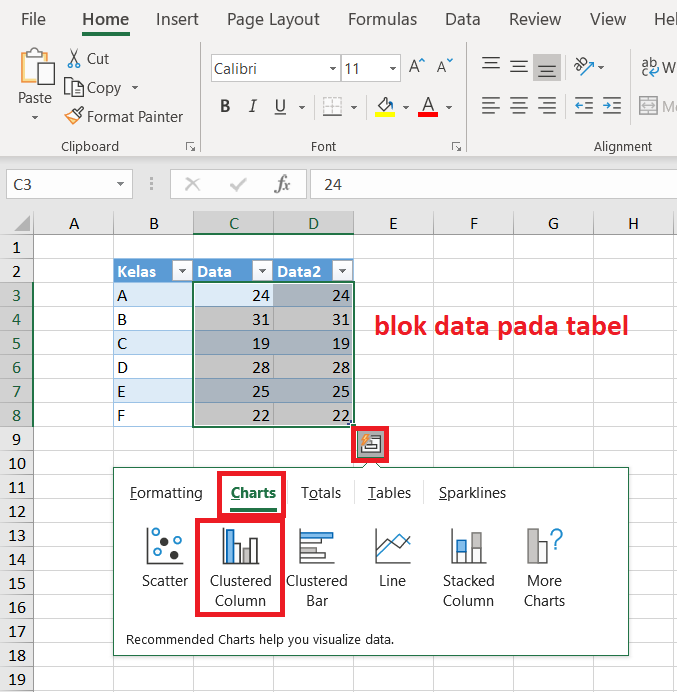Choose the Scatter chart icon

pyautogui.click(x=165, y=546)
